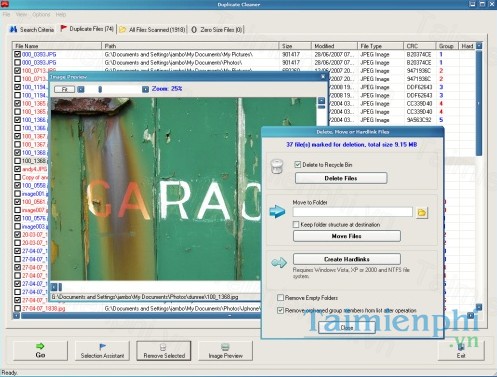
Task: Select the first 000_0393.JPG file name
Action: click(39, 54)
